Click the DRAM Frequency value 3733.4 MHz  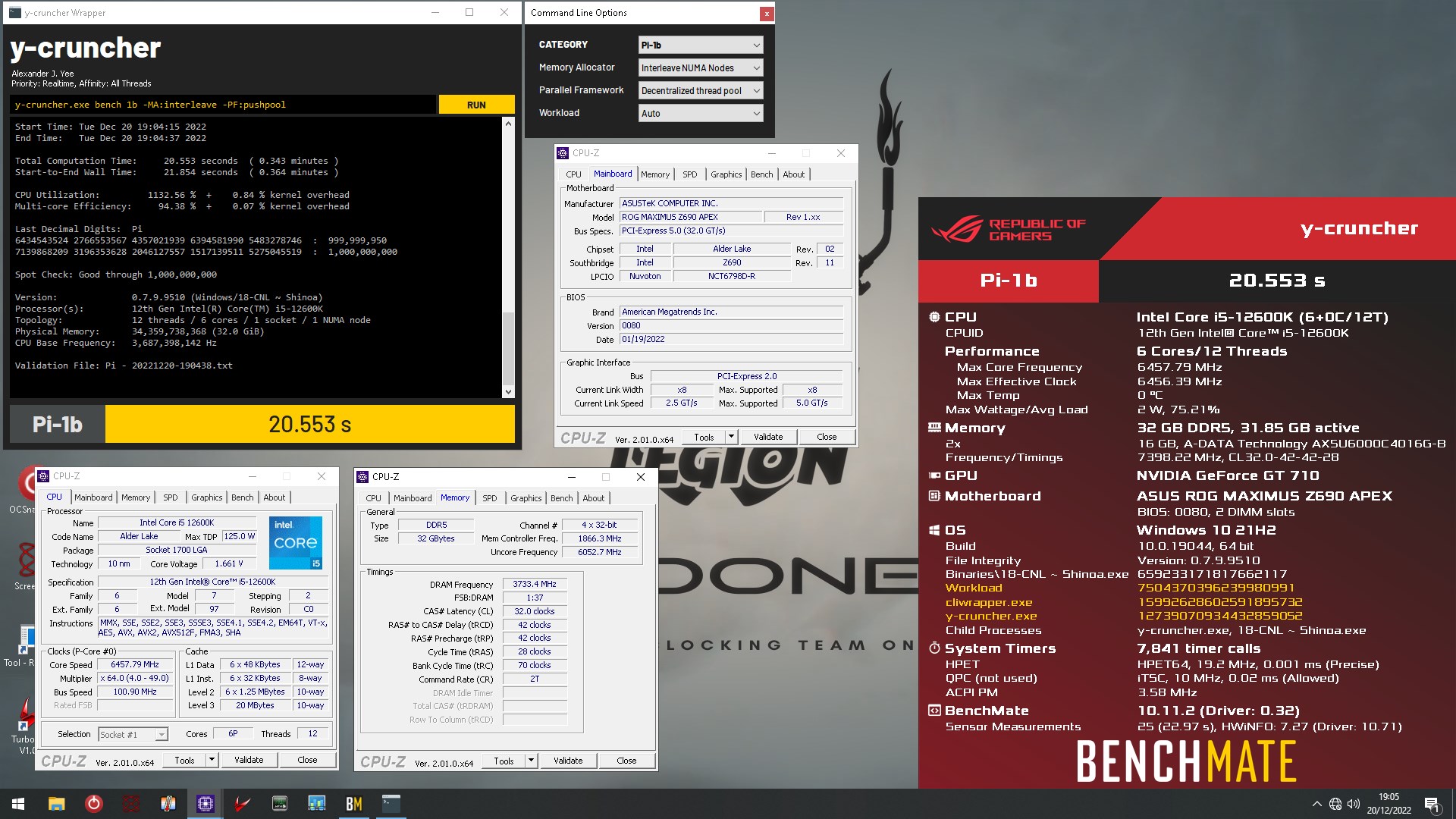point(535,584)
